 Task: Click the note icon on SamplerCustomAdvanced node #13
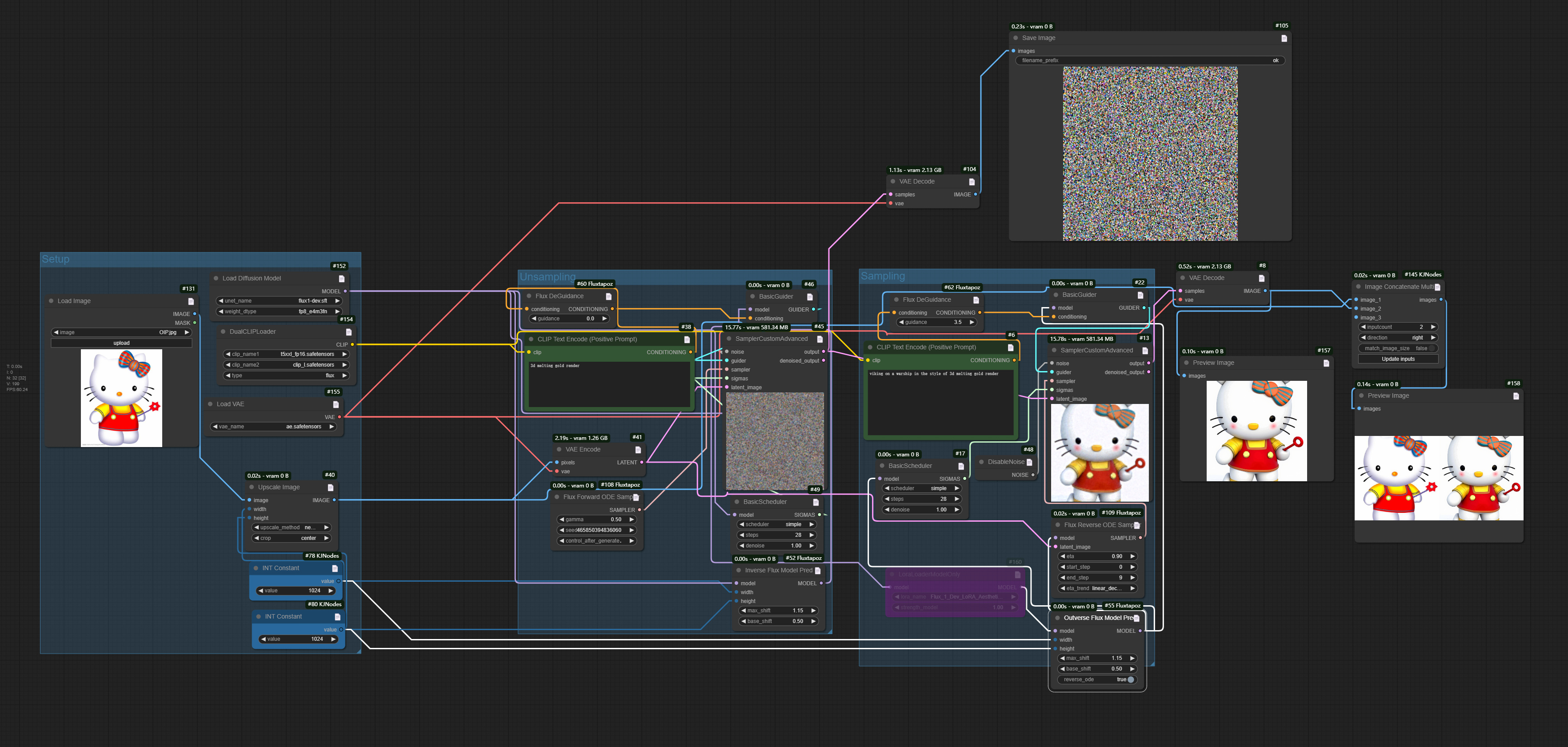point(1145,350)
